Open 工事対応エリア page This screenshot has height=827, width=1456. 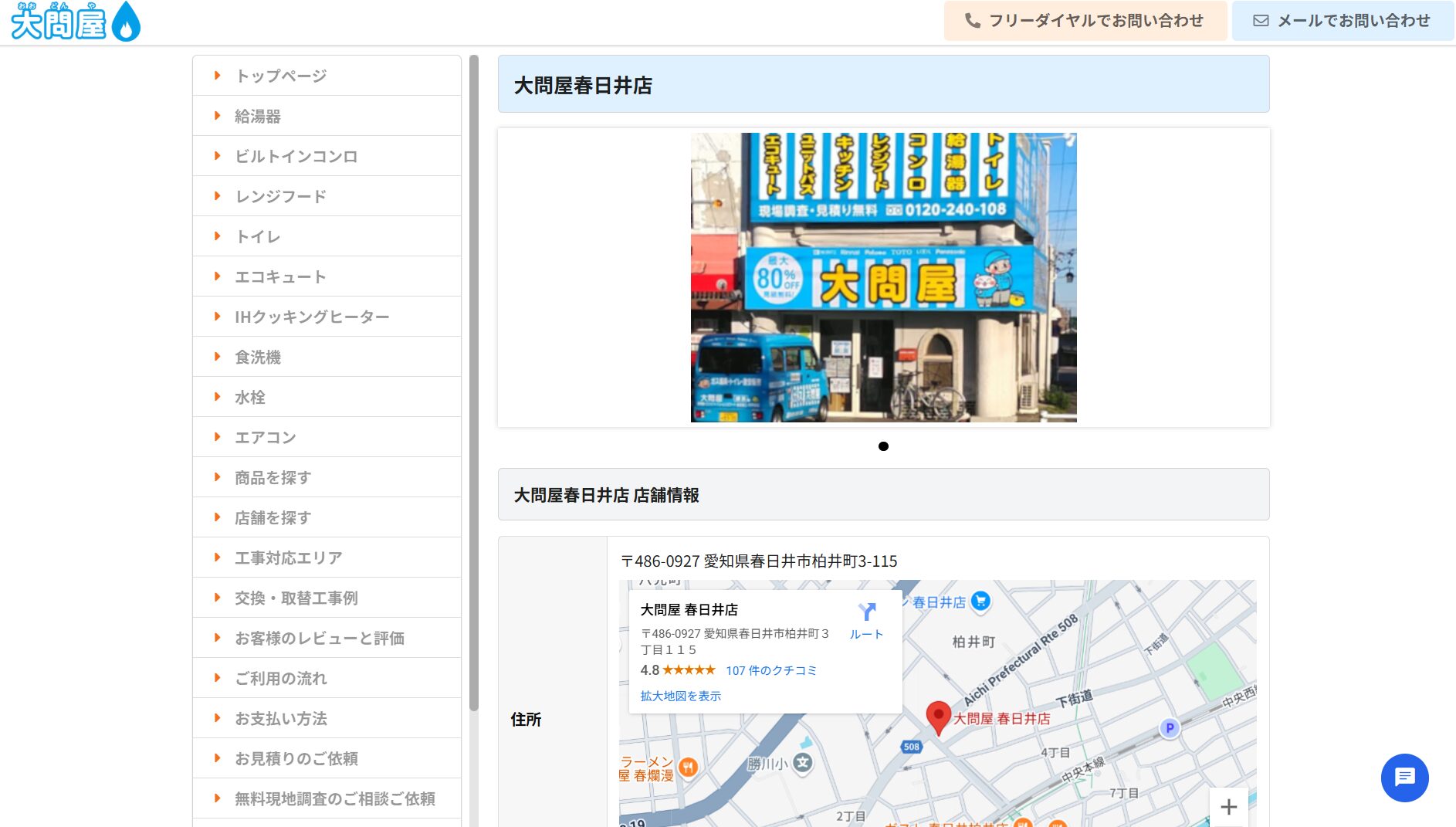click(327, 558)
